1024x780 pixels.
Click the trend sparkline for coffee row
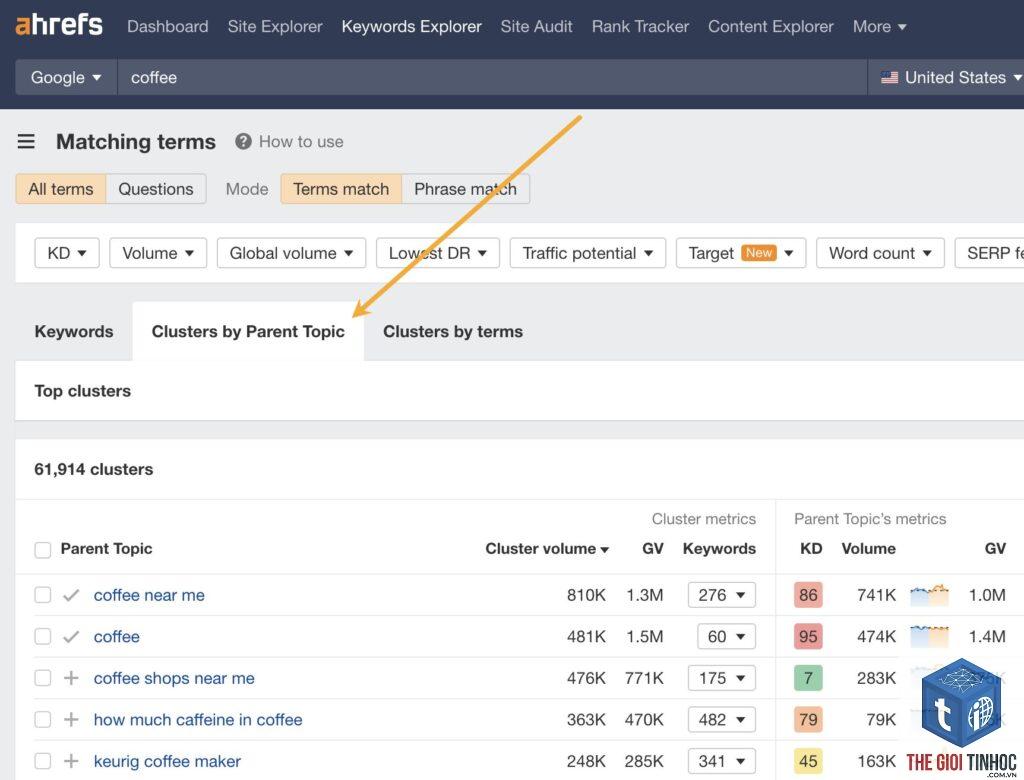(x=929, y=637)
